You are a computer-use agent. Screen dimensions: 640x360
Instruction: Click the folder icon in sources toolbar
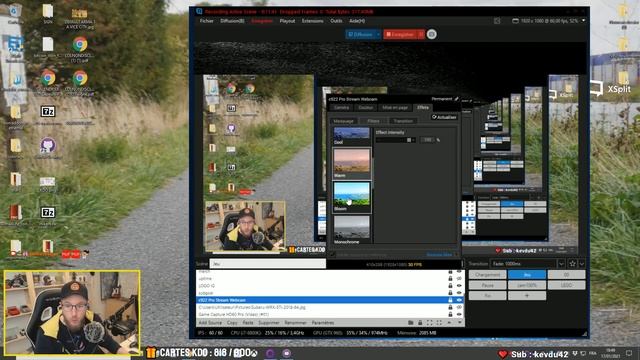coord(411,322)
